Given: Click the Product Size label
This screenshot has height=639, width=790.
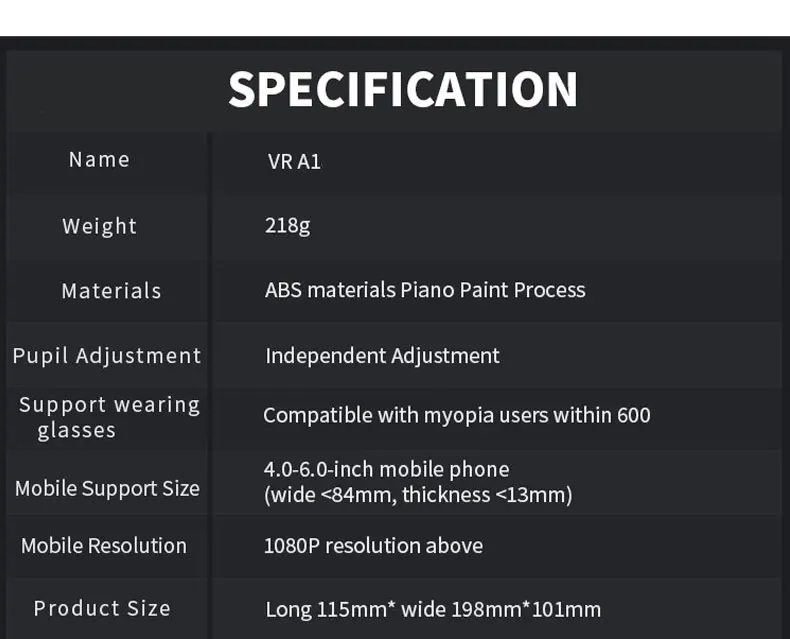Looking at the screenshot, I should tap(102, 608).
